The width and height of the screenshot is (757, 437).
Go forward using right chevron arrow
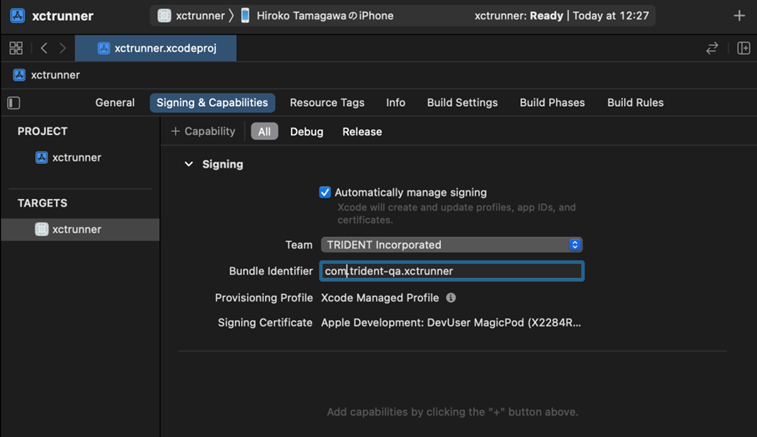point(62,48)
